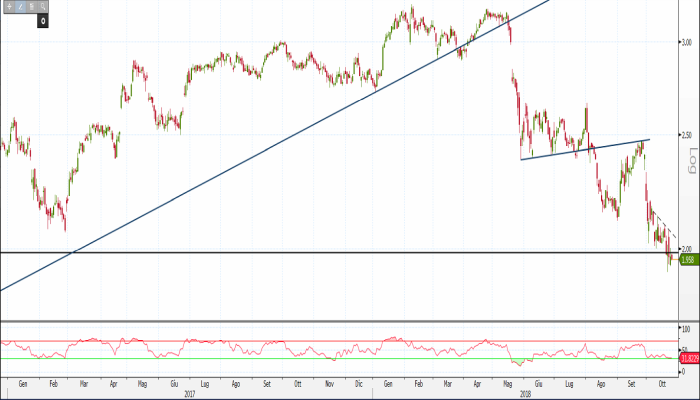
Task: Select the magnifier zoom tool
Action: (44, 6)
